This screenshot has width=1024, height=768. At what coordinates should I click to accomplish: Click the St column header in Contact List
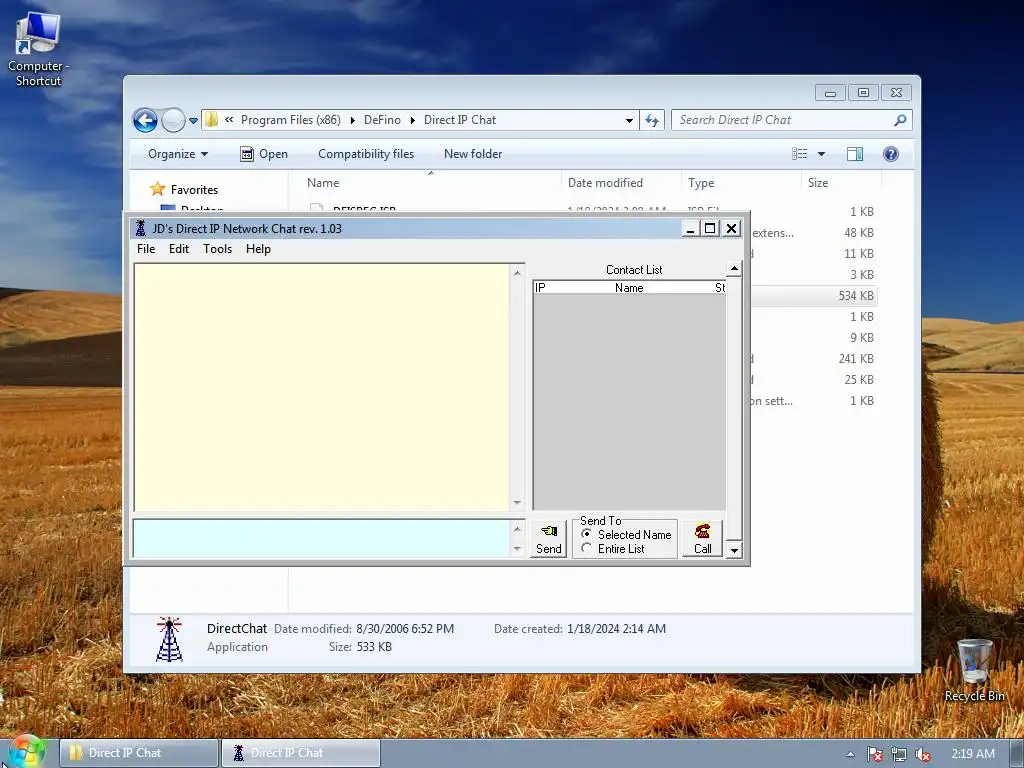[x=719, y=287]
